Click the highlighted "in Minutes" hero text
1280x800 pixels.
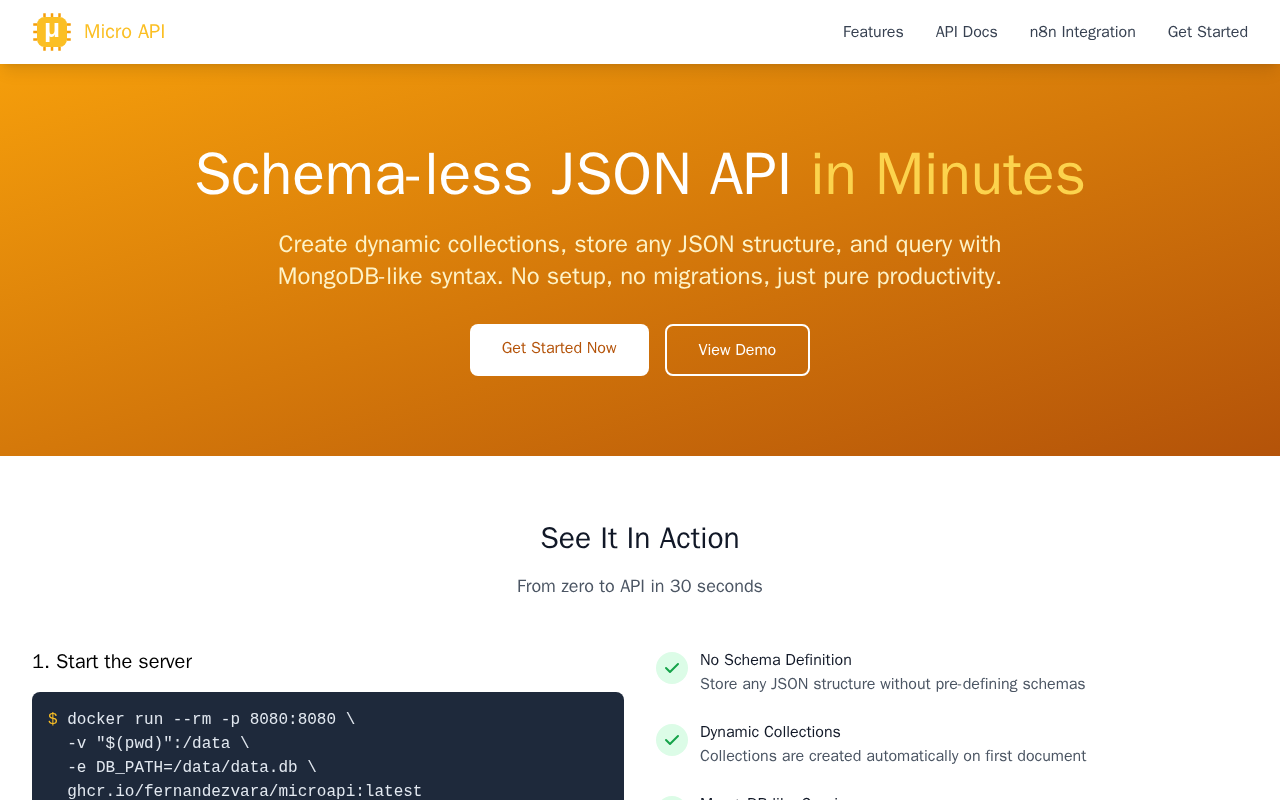[x=947, y=174]
